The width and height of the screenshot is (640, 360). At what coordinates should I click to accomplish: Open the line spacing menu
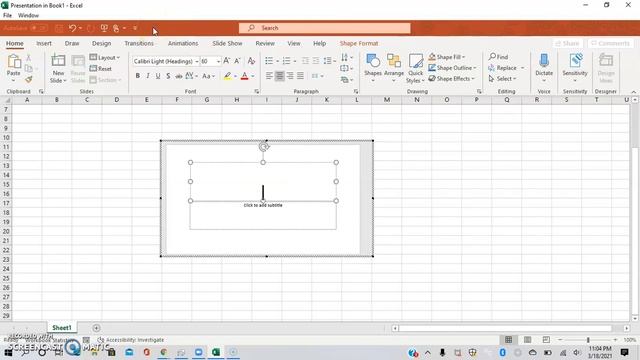(329, 61)
